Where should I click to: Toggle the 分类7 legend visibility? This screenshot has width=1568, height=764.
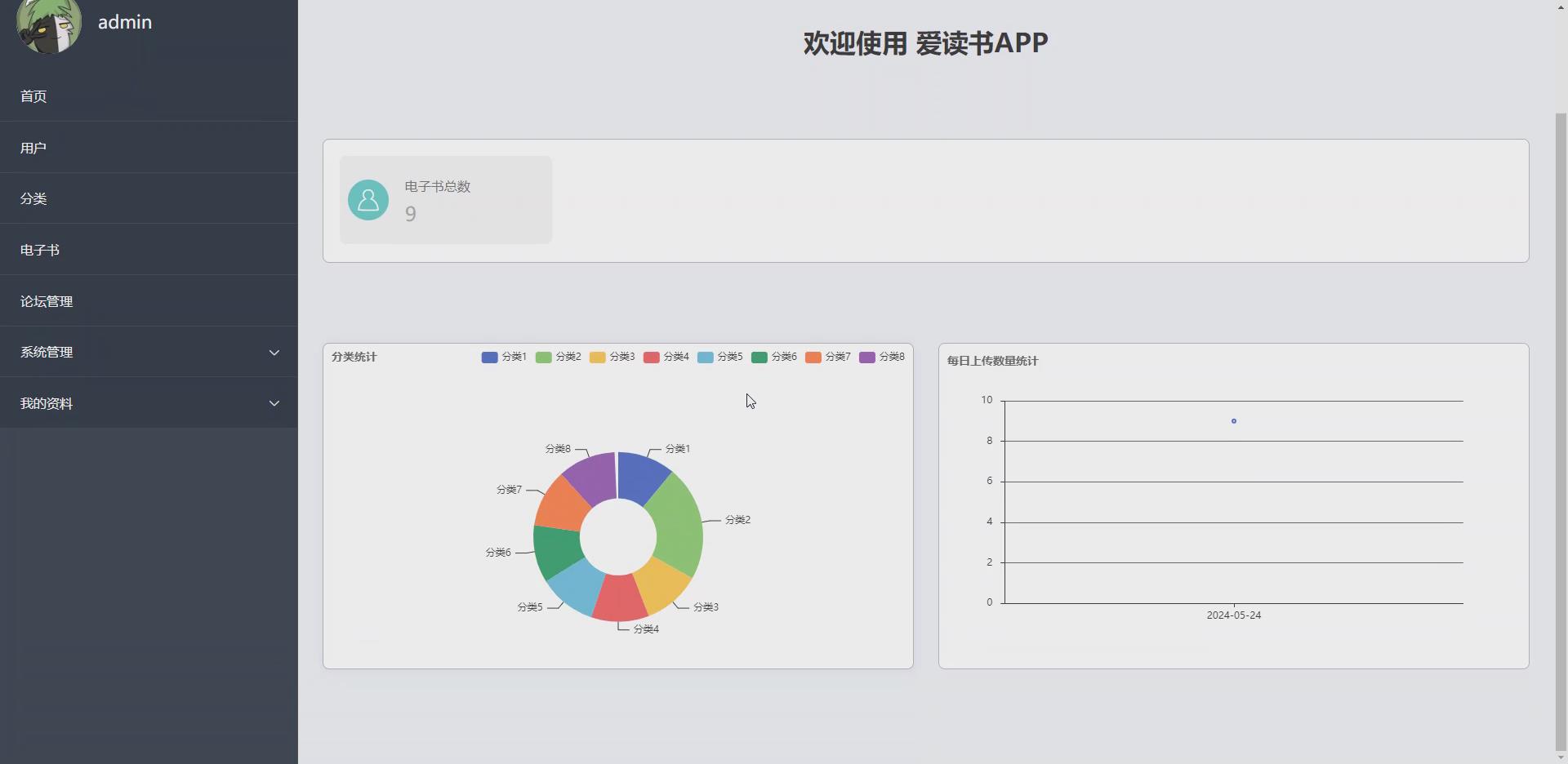813,357
